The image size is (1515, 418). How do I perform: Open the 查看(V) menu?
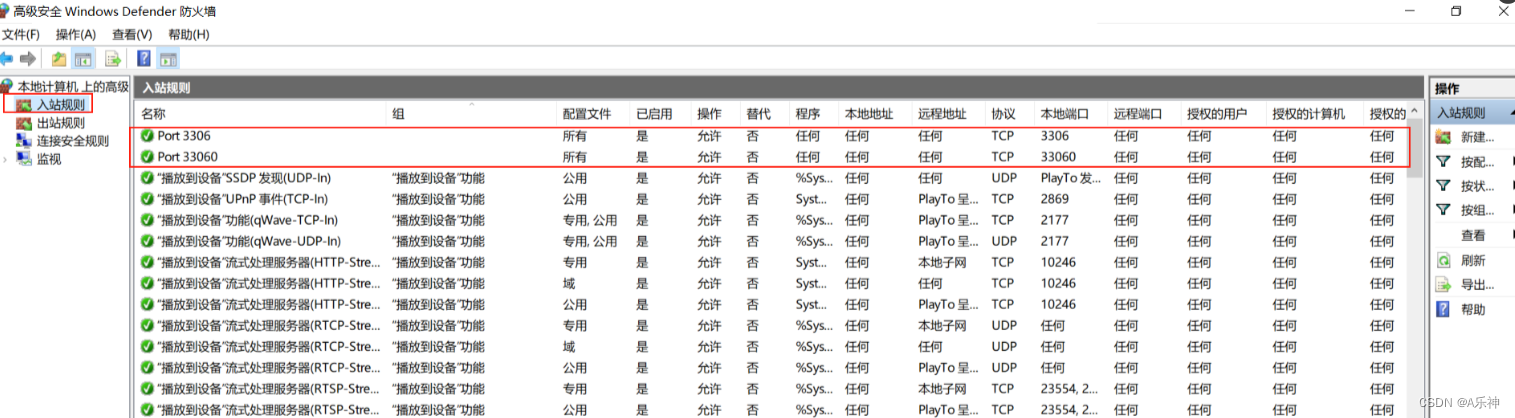[x=132, y=34]
